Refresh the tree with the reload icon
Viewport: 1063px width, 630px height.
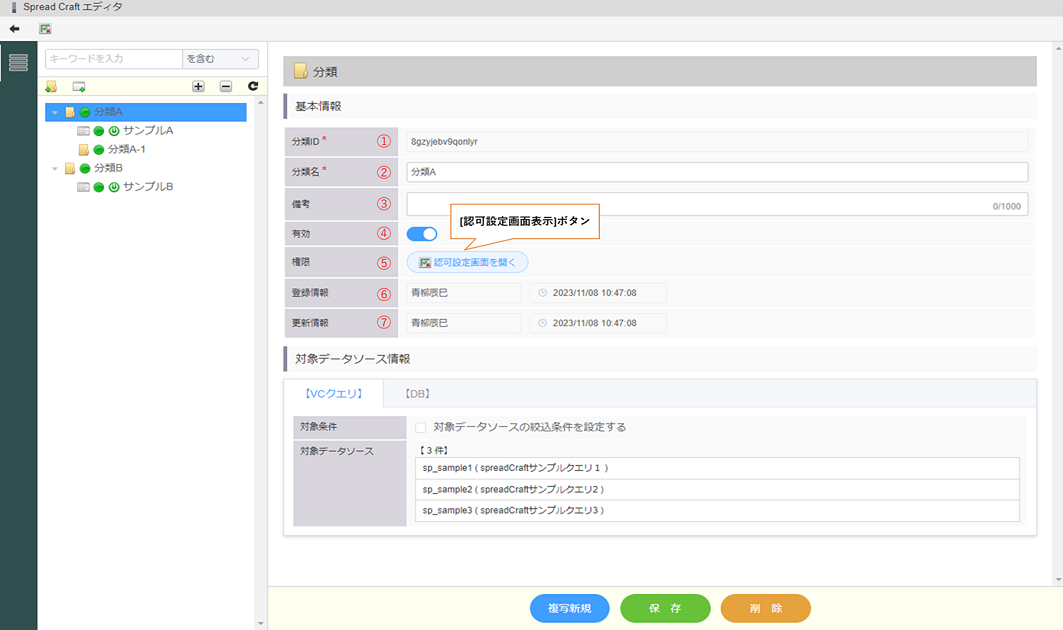(253, 87)
